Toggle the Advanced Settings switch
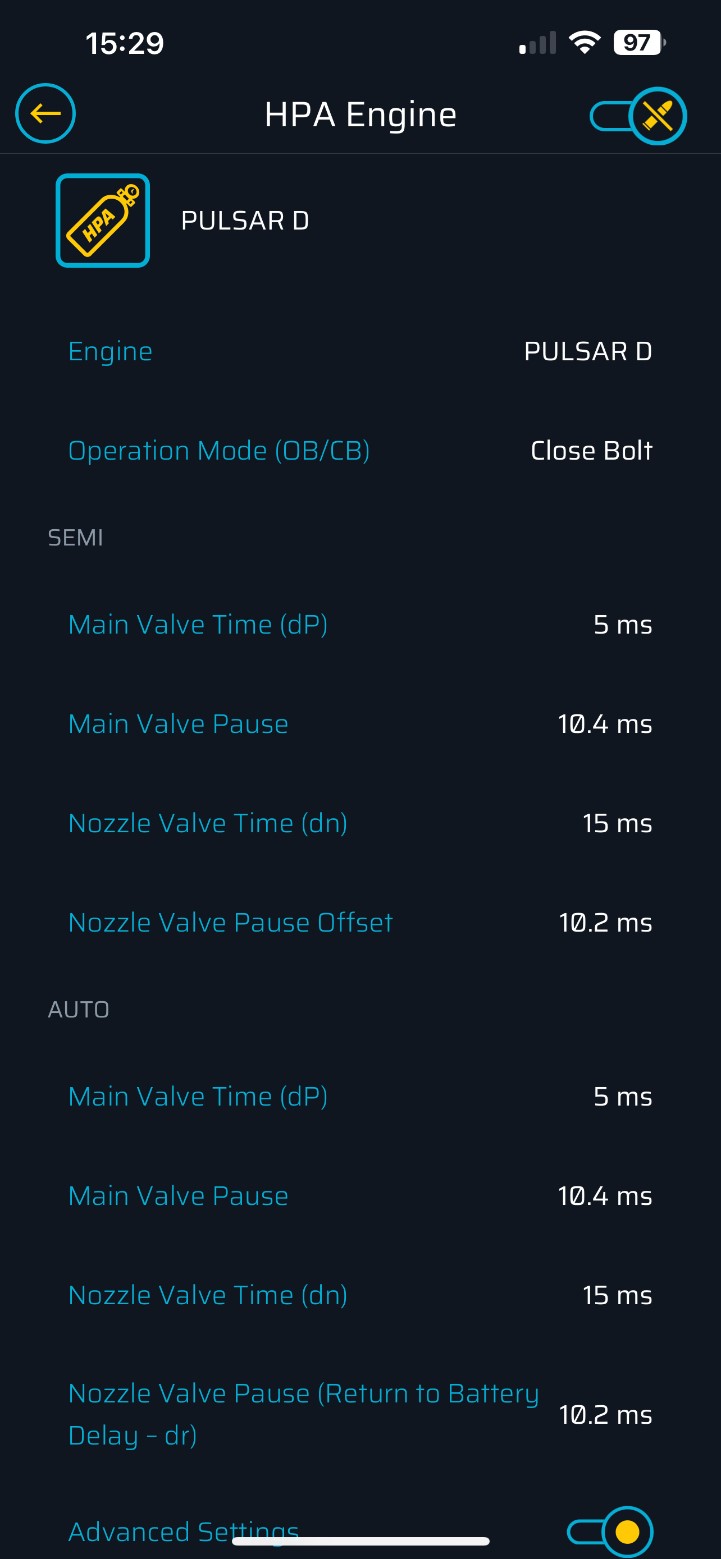 coord(610,1531)
